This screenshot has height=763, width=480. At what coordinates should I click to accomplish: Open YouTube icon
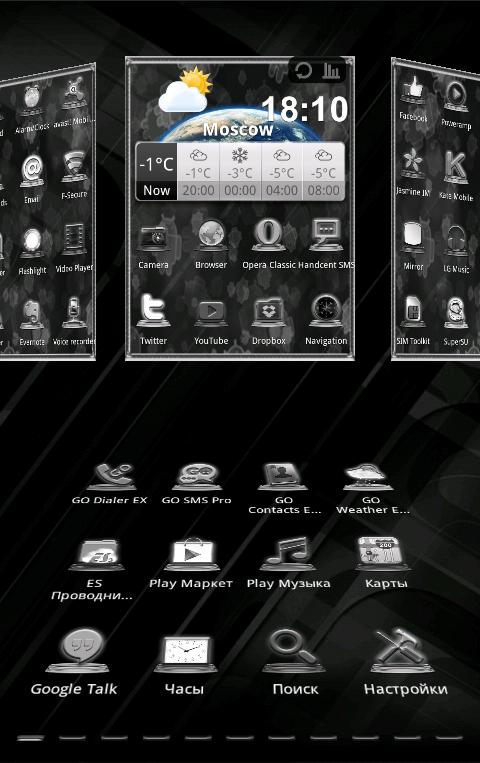[211, 312]
